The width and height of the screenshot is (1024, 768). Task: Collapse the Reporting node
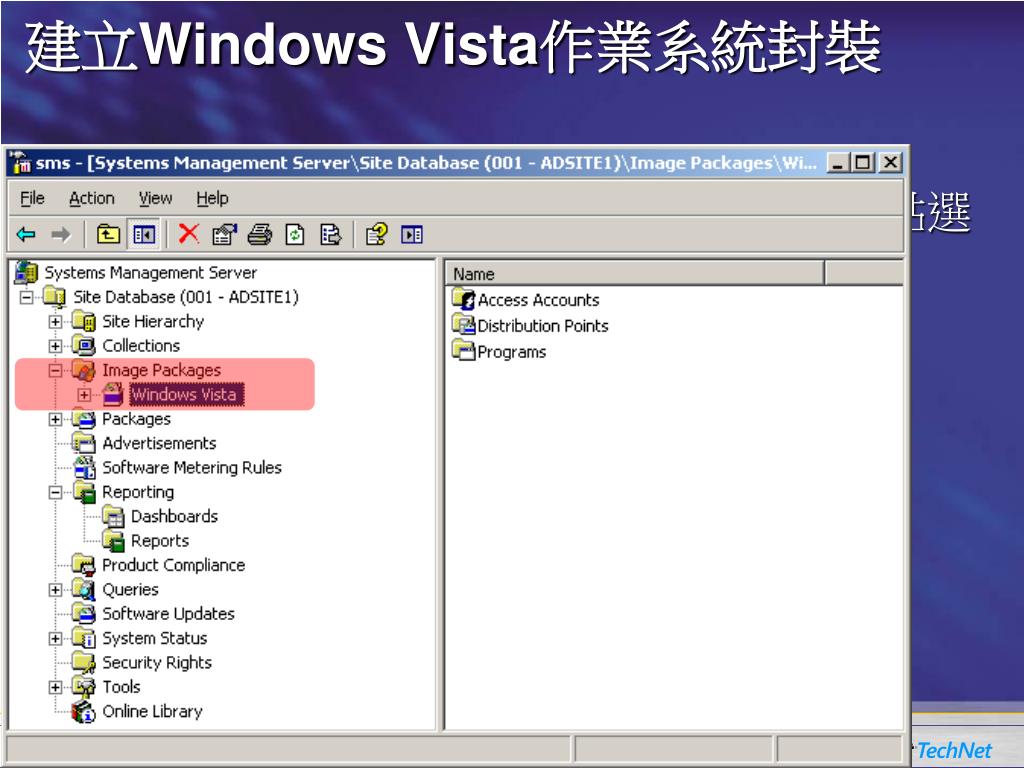click(56, 492)
